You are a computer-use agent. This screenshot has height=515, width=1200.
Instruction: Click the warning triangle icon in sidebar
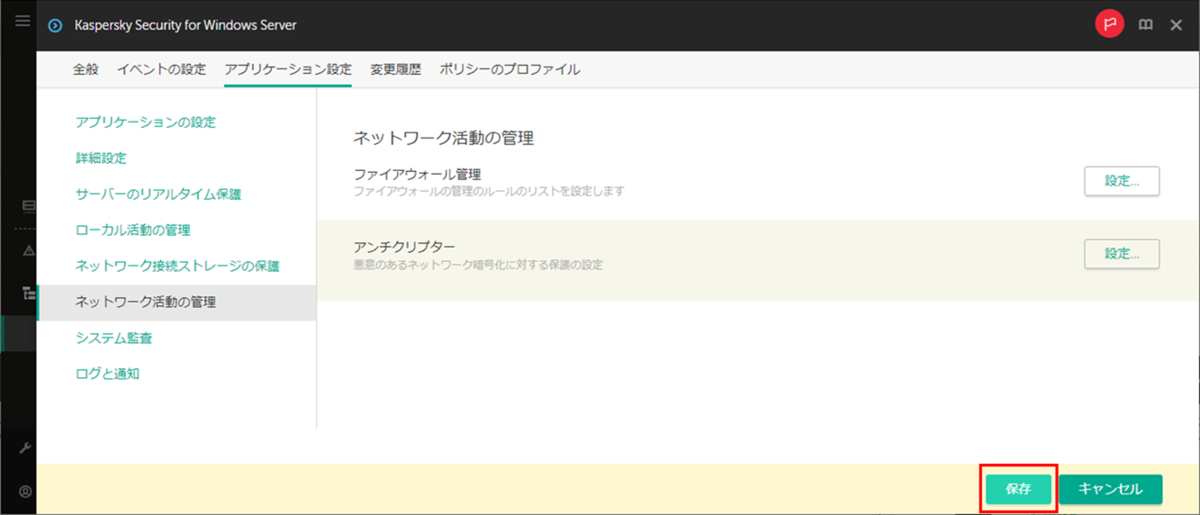(30, 250)
